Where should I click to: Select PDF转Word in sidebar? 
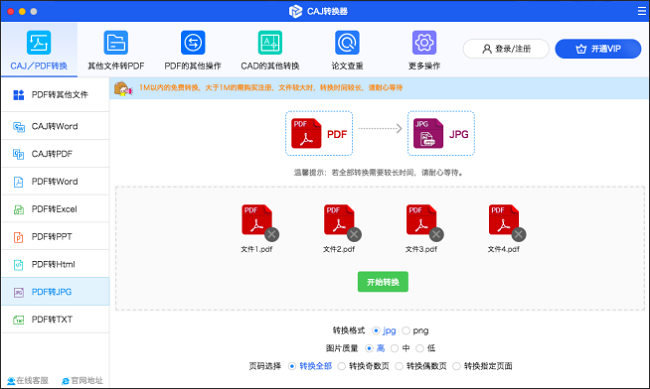[x=55, y=182]
